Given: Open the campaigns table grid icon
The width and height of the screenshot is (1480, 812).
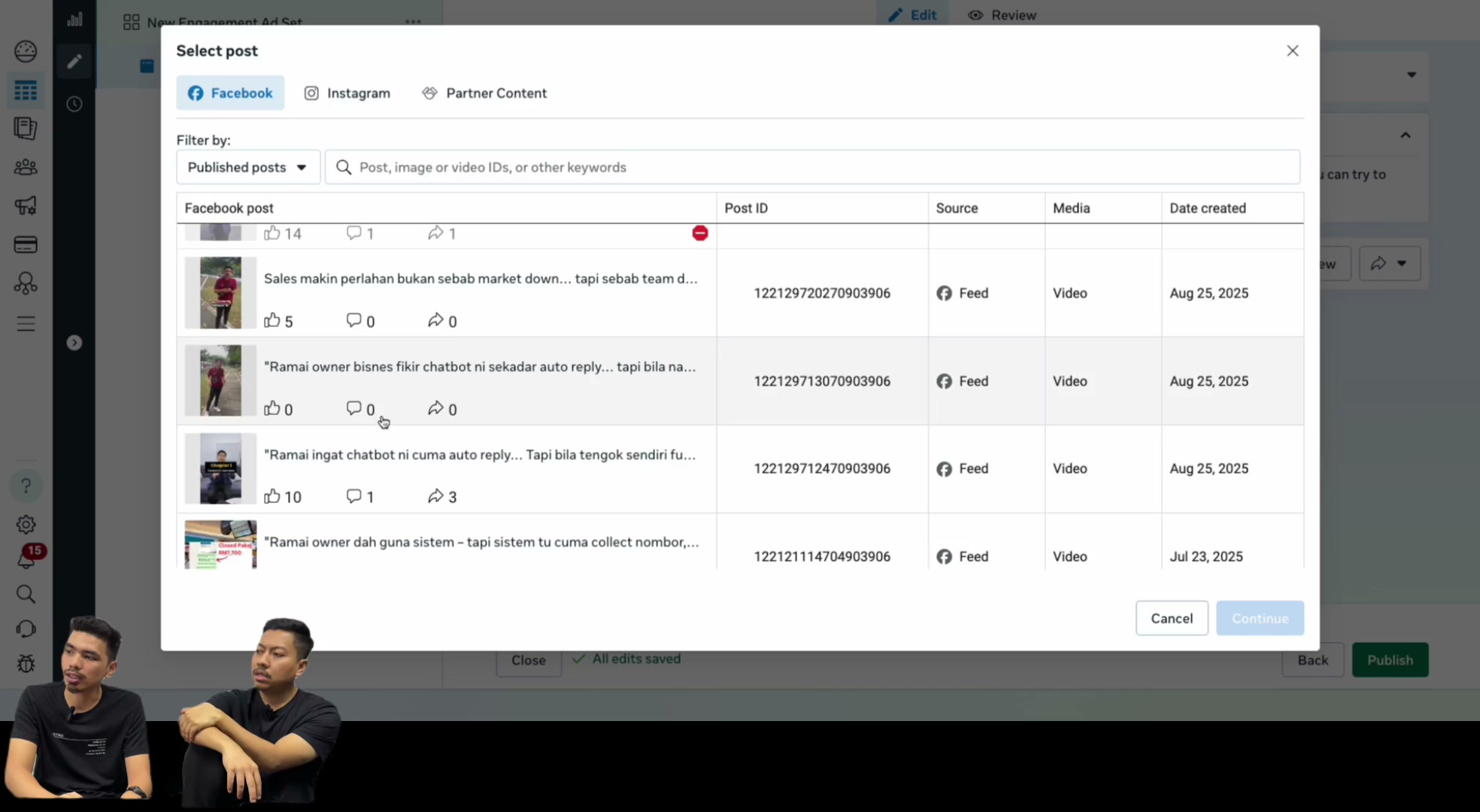Looking at the screenshot, I should [26, 91].
